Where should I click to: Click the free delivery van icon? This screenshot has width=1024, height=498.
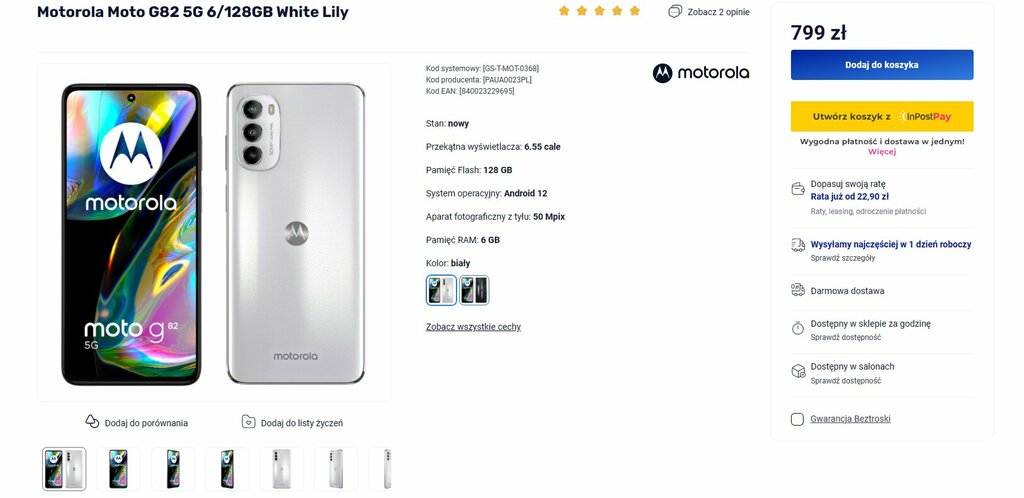[797, 290]
